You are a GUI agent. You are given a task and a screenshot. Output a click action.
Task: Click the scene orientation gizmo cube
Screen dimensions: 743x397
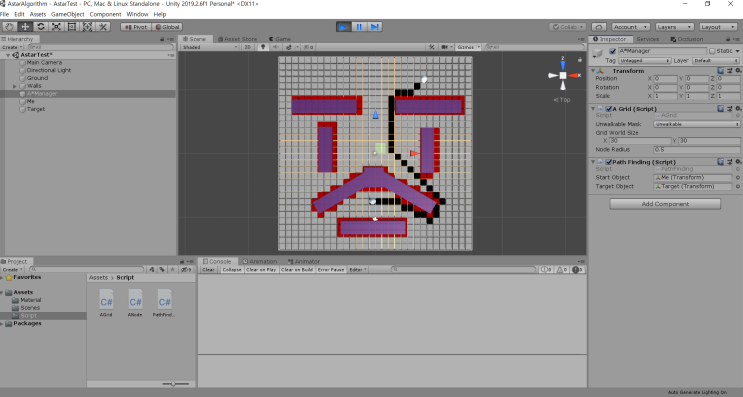(562, 75)
